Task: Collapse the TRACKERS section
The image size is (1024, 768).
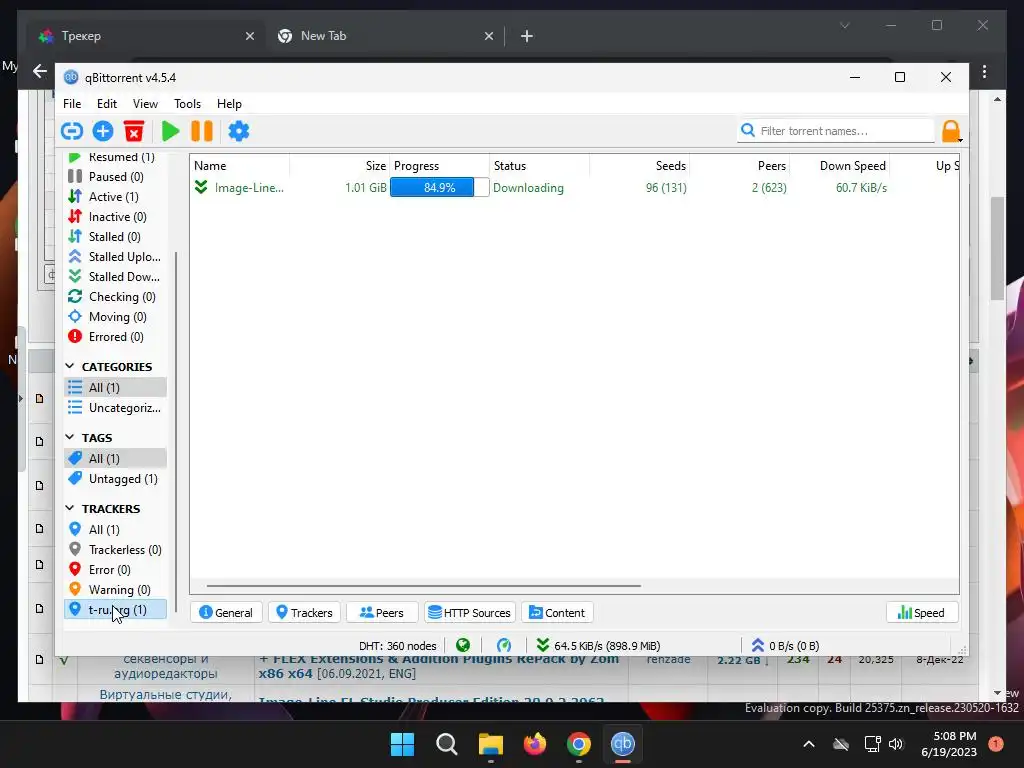Action: [70, 508]
